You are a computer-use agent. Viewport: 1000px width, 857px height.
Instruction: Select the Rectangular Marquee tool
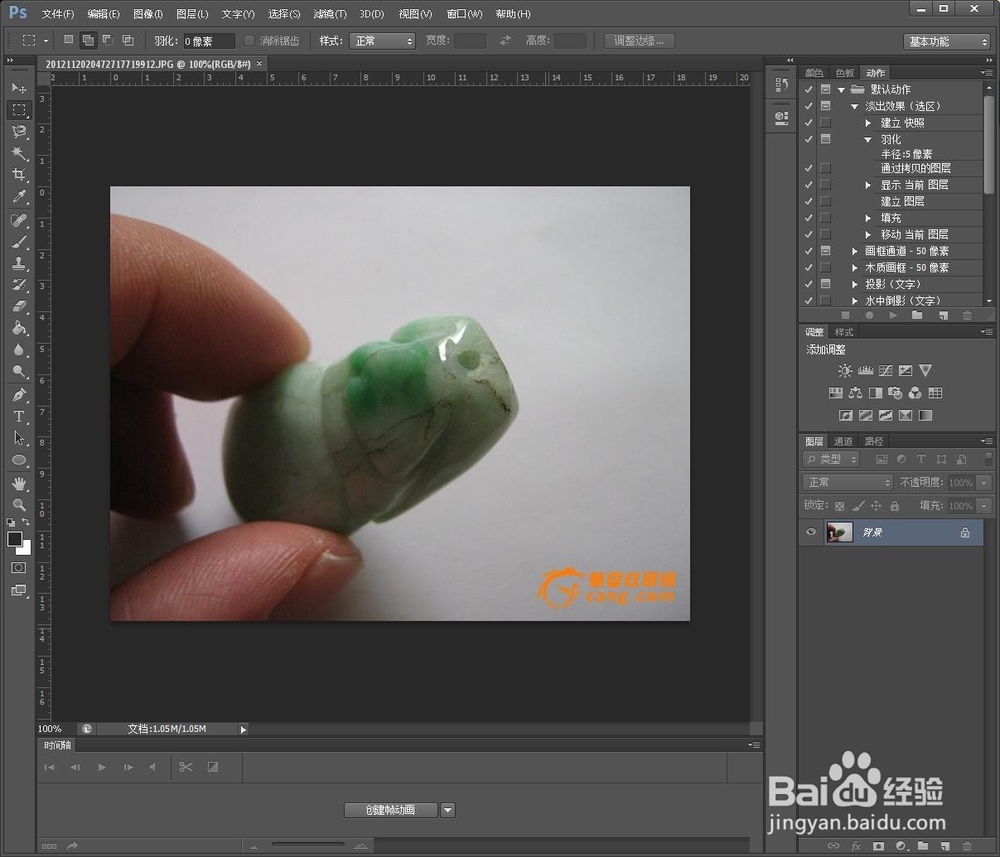click(x=19, y=110)
